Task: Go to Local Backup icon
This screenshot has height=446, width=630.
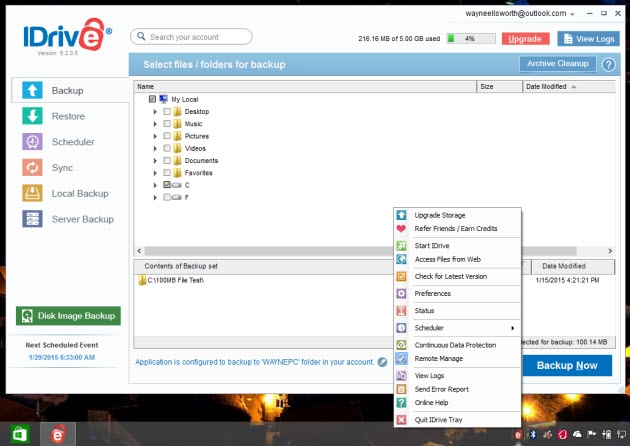Action: coord(32,193)
